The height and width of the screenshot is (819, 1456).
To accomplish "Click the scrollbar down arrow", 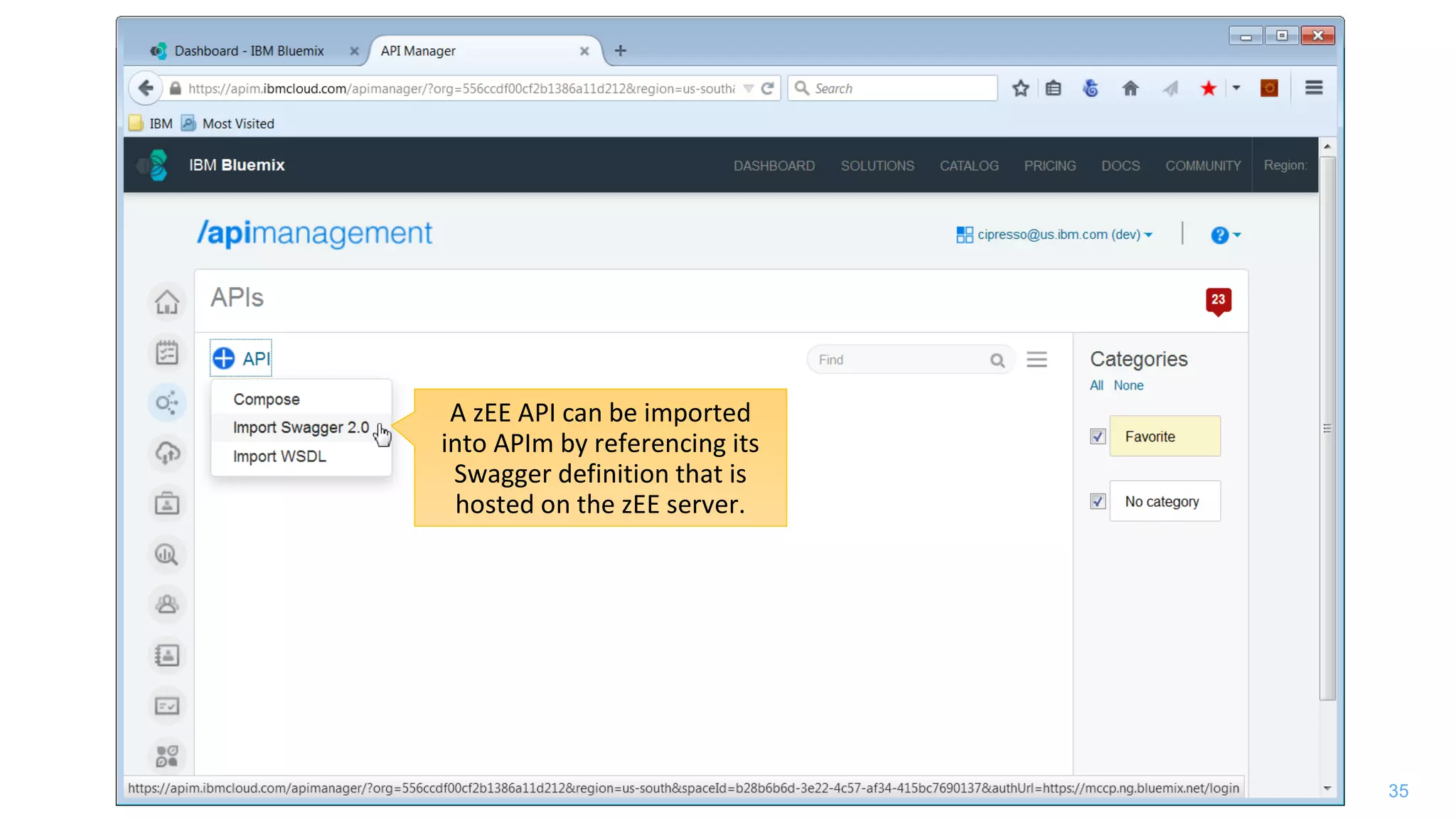I will 1327,788.
